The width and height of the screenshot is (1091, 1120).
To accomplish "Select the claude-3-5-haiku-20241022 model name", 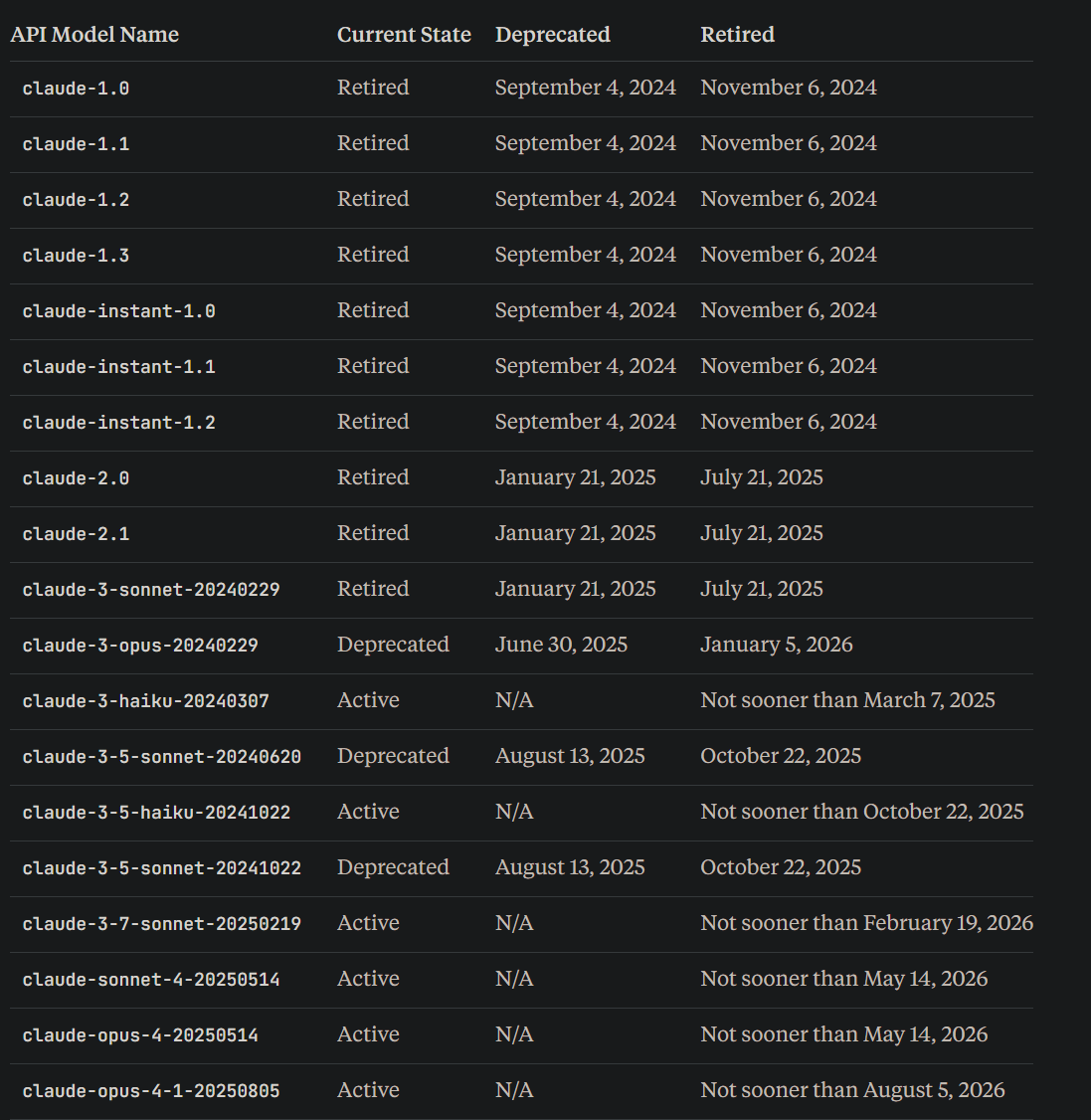I will 156,813.
